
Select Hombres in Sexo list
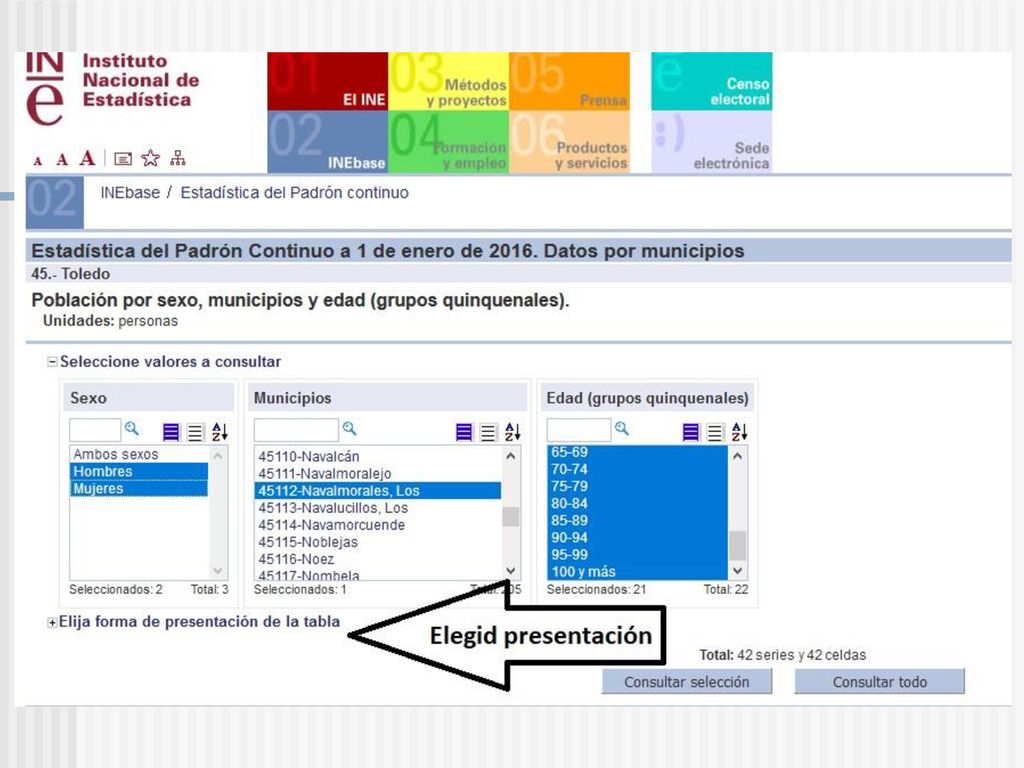(139, 471)
